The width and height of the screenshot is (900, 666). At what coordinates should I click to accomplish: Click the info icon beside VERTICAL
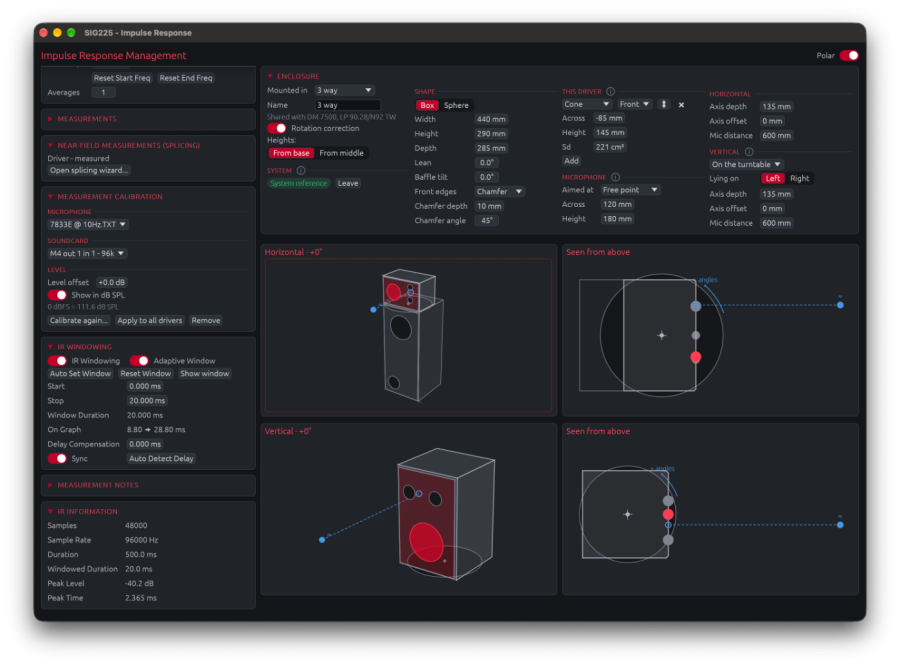749,152
